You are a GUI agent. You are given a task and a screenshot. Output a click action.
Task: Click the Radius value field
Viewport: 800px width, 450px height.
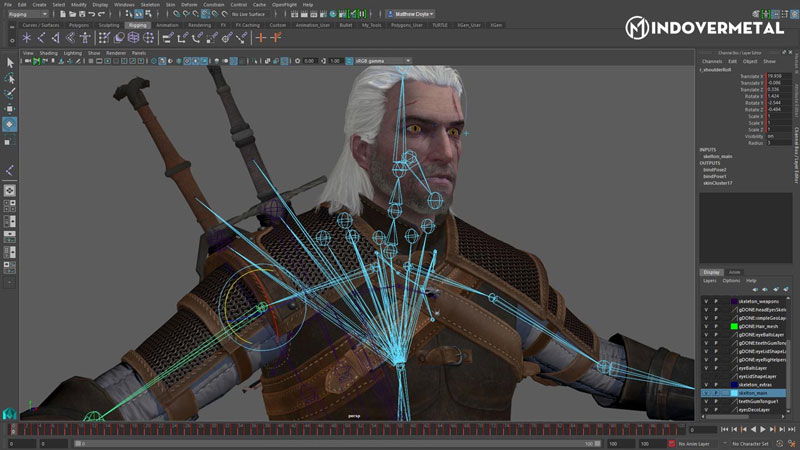point(779,143)
